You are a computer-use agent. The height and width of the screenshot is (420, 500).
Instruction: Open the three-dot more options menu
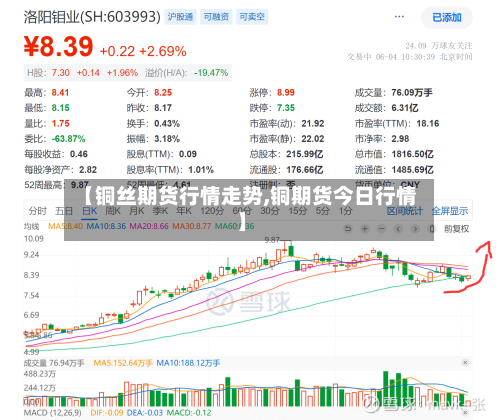399,17
